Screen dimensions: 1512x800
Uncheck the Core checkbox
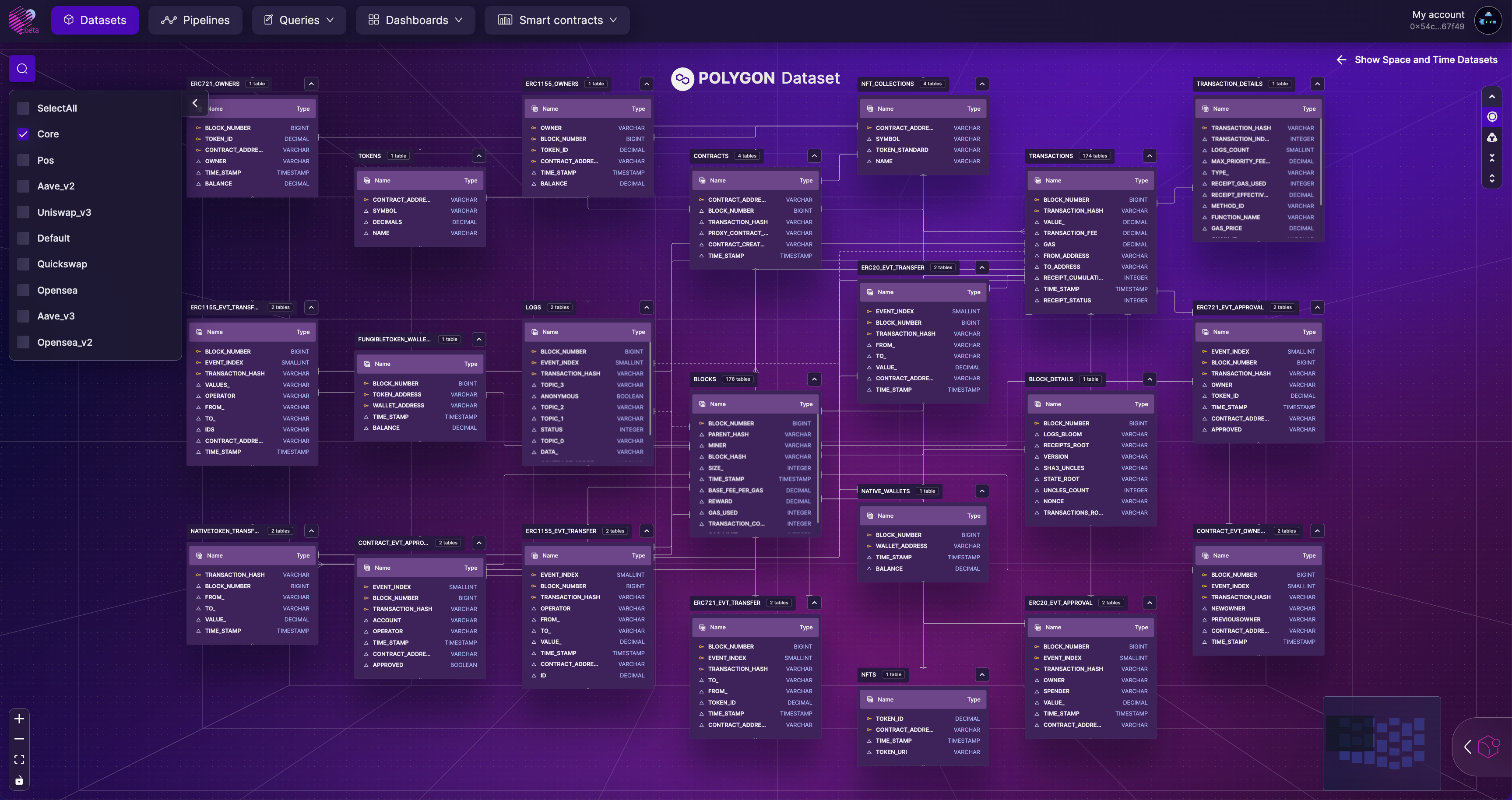(x=24, y=134)
